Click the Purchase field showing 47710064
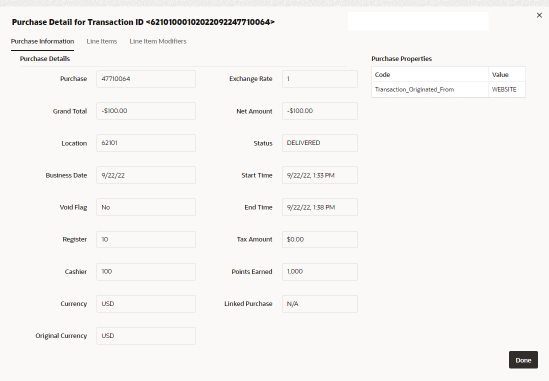549x381 pixels. pos(146,79)
